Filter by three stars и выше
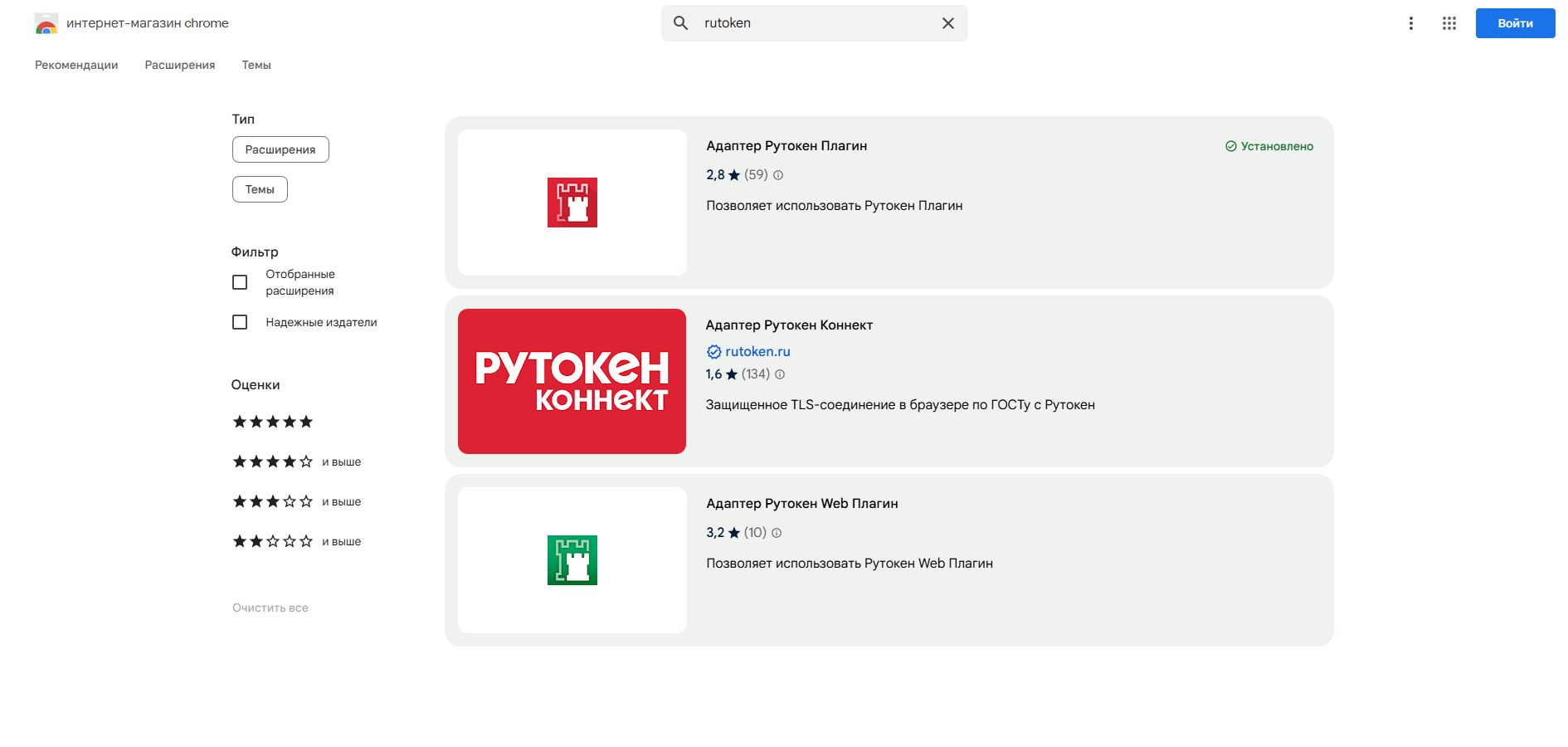This screenshot has width=1568, height=747. pos(297,501)
